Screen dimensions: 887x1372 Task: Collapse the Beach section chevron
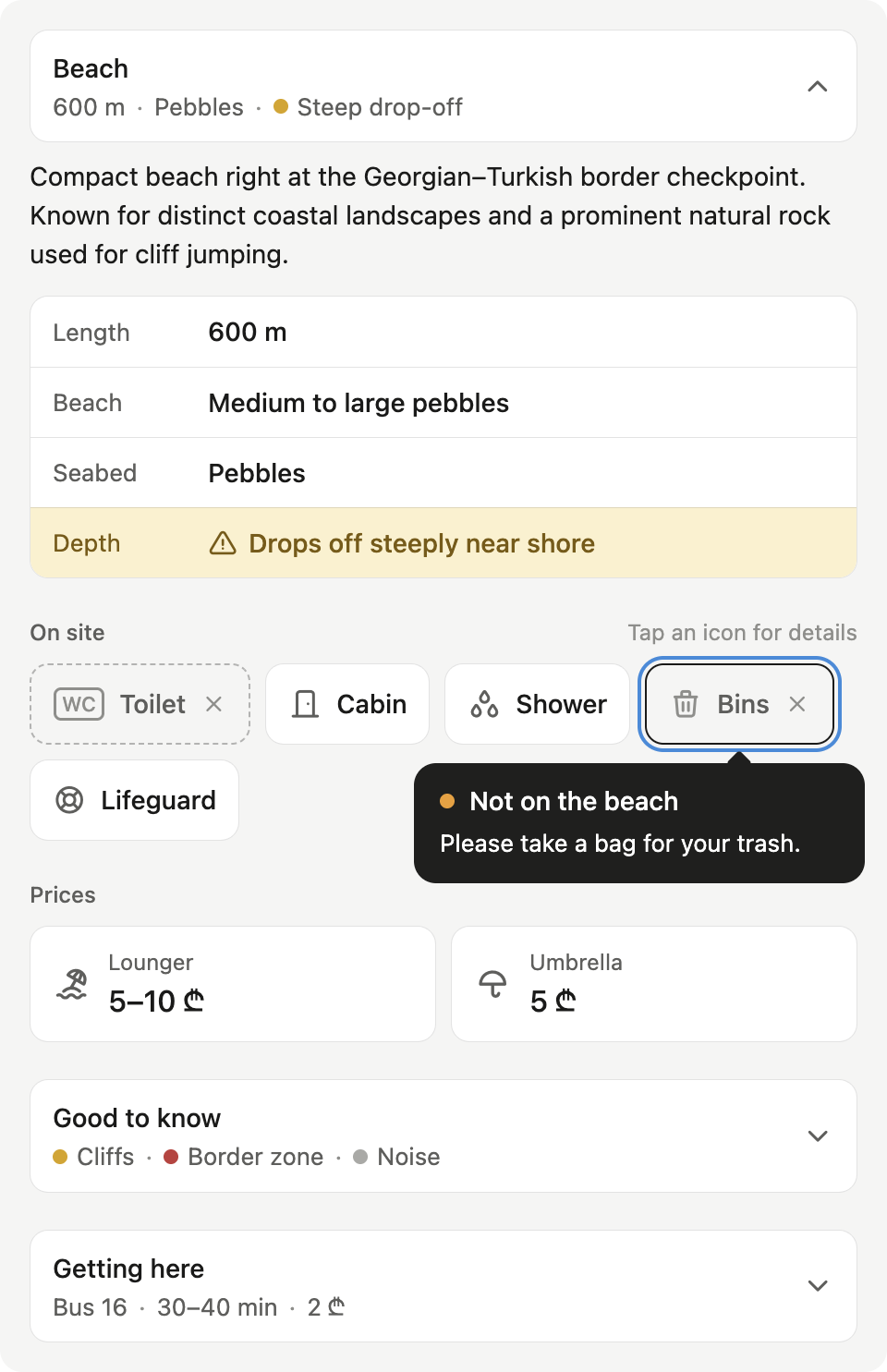point(817,87)
